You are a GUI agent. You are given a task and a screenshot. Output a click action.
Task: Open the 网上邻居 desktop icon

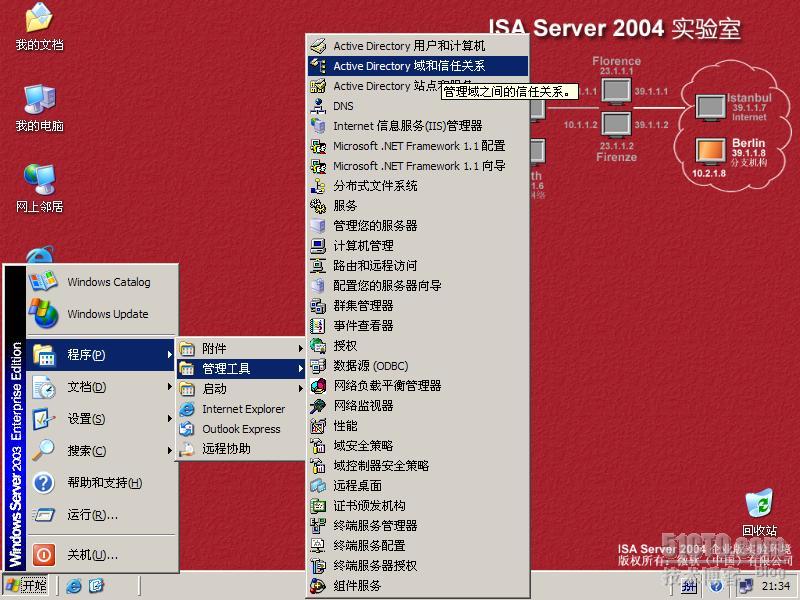[x=39, y=189]
